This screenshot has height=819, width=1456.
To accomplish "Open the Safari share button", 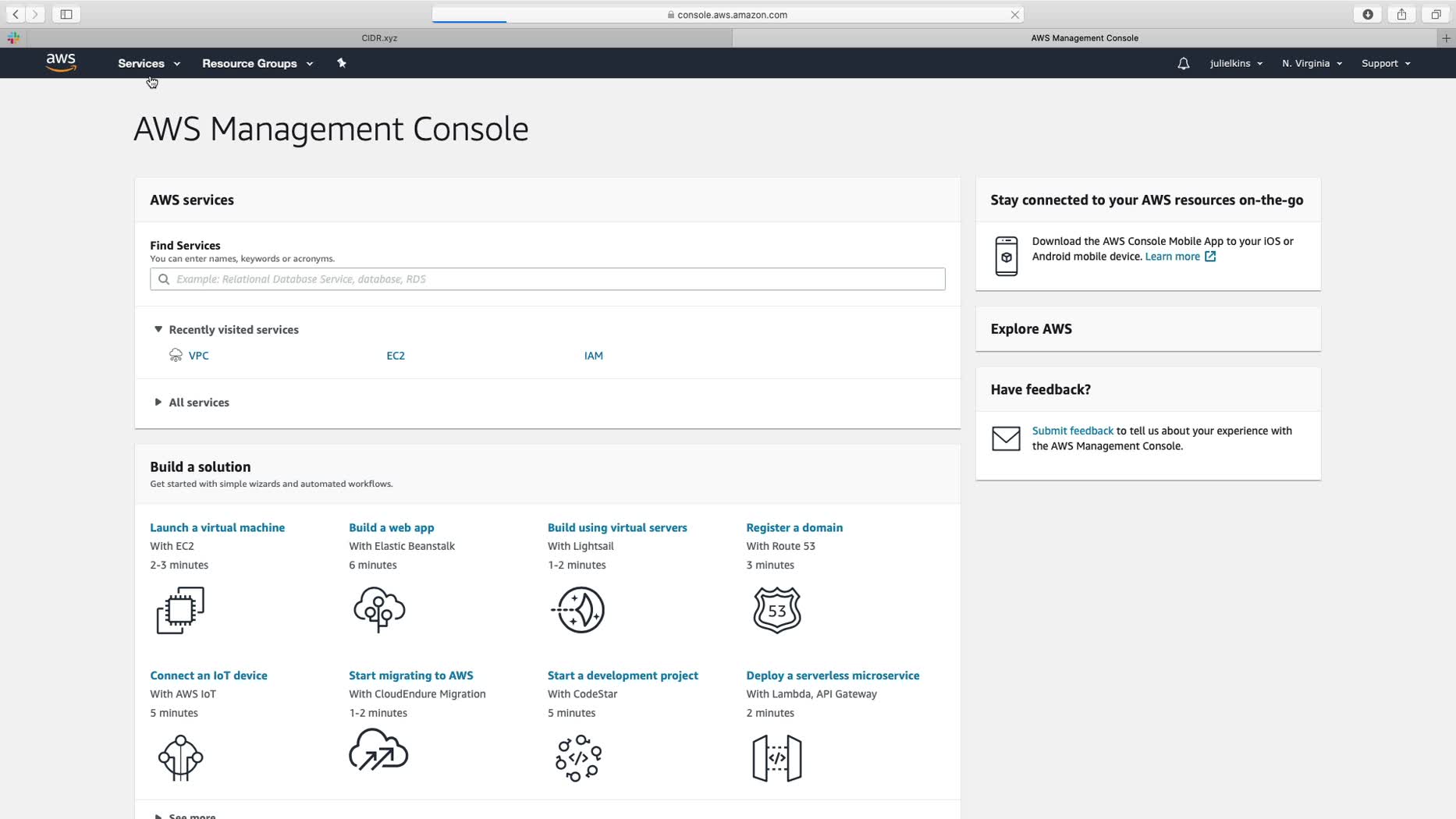I will tap(1402, 14).
